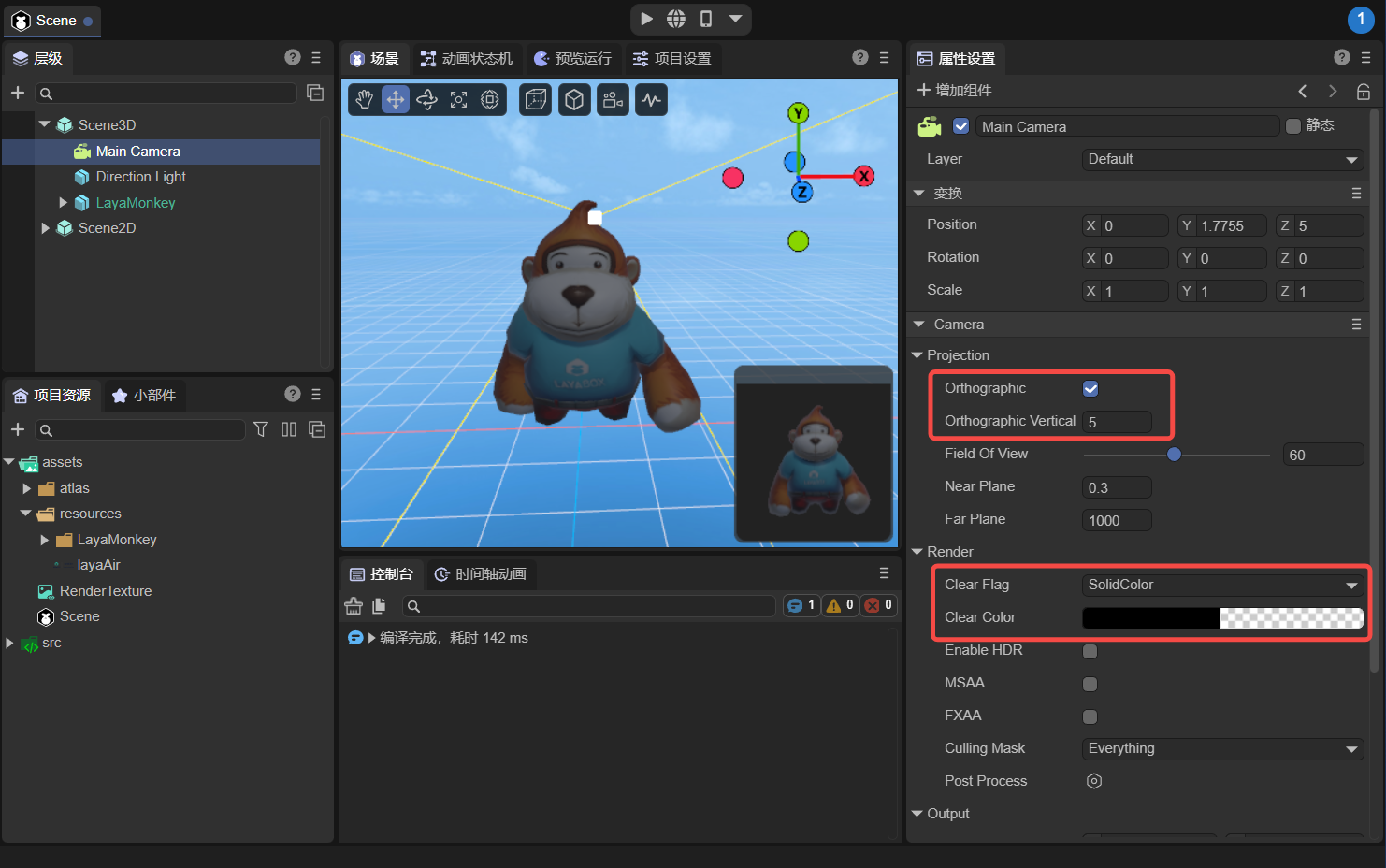Add a new asset in project resources
The width and height of the screenshot is (1386, 868).
coord(18,429)
